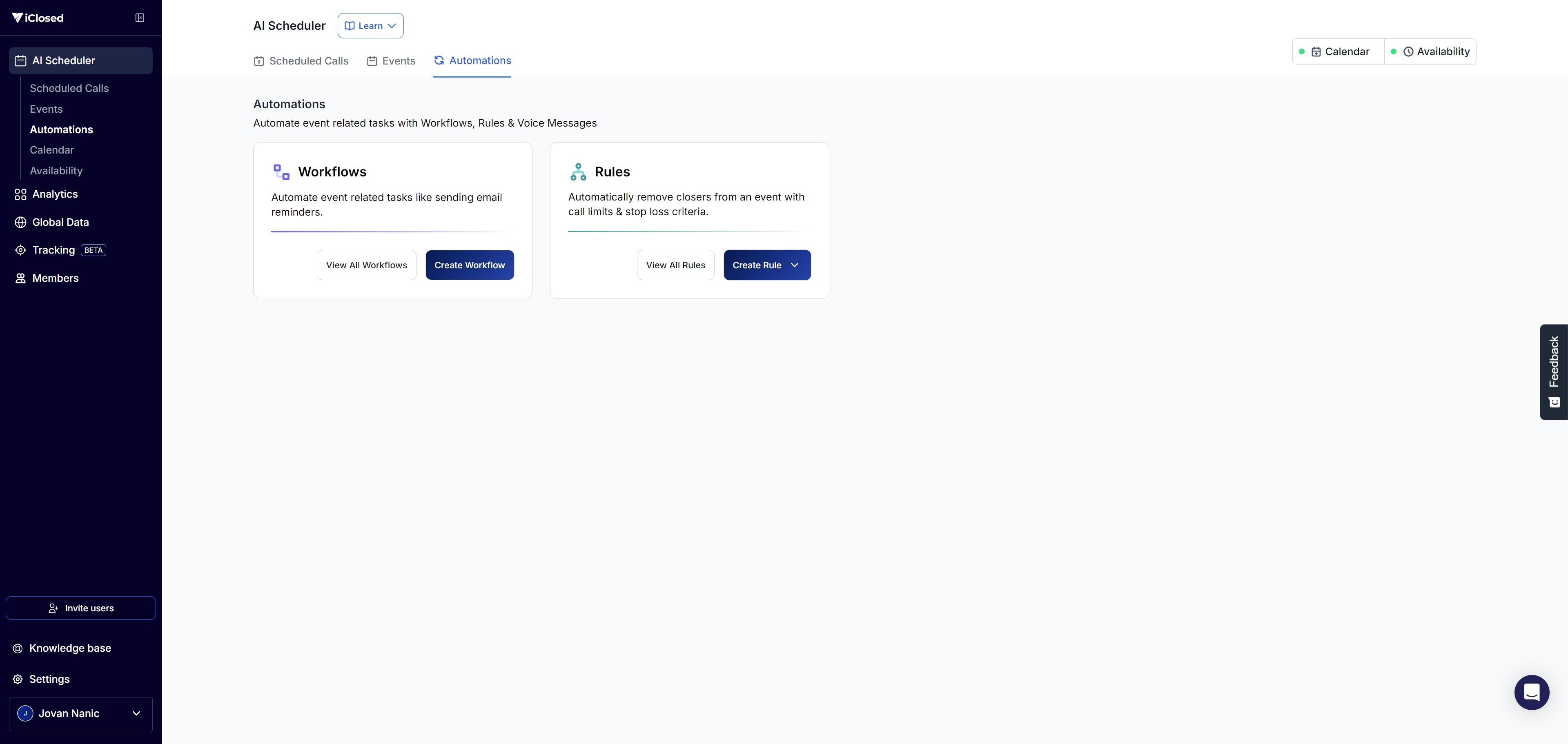Open Tracking section in sidebar
This screenshot has width=1568, height=744.
[53, 250]
